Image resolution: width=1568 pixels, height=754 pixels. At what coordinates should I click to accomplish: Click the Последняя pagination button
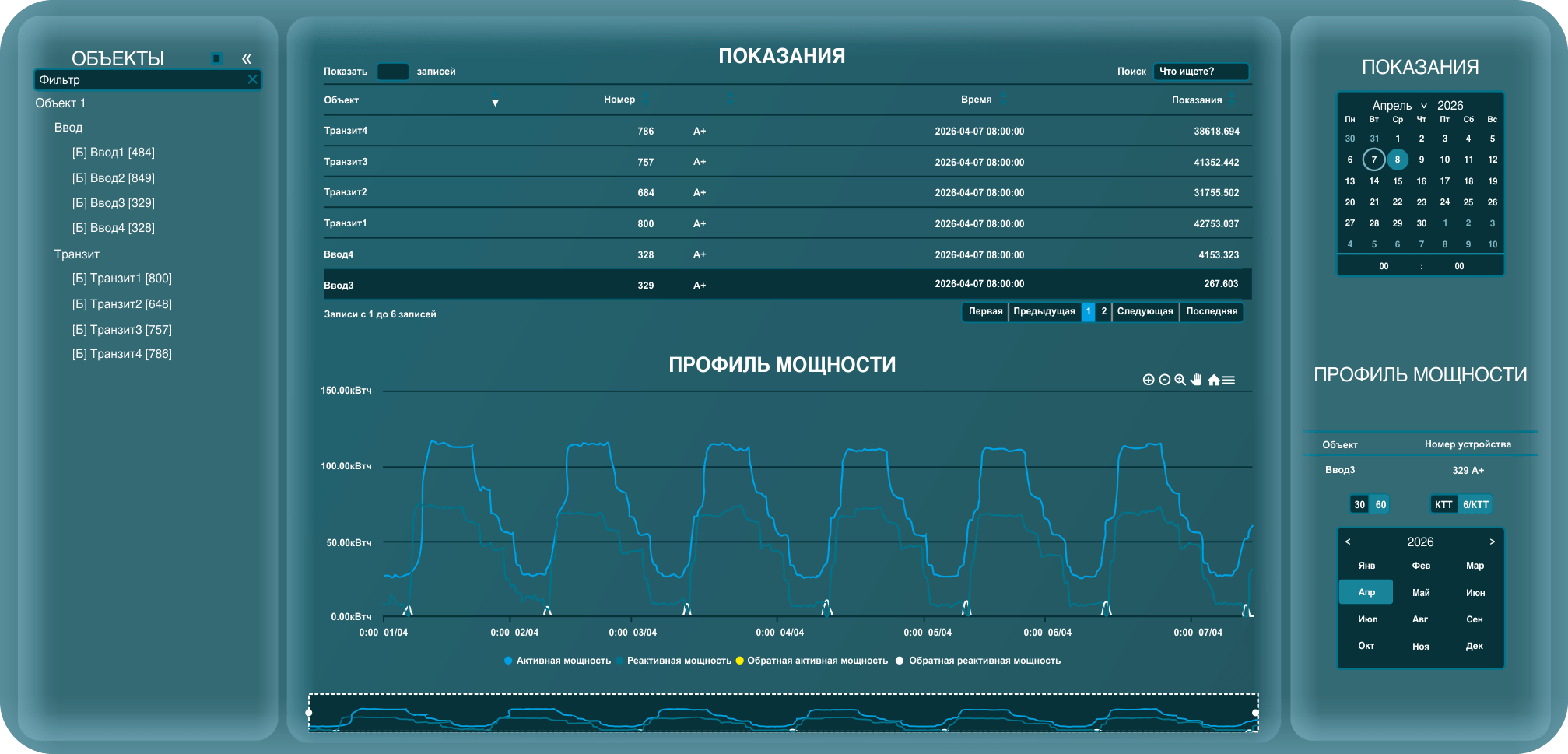pyautogui.click(x=1212, y=311)
